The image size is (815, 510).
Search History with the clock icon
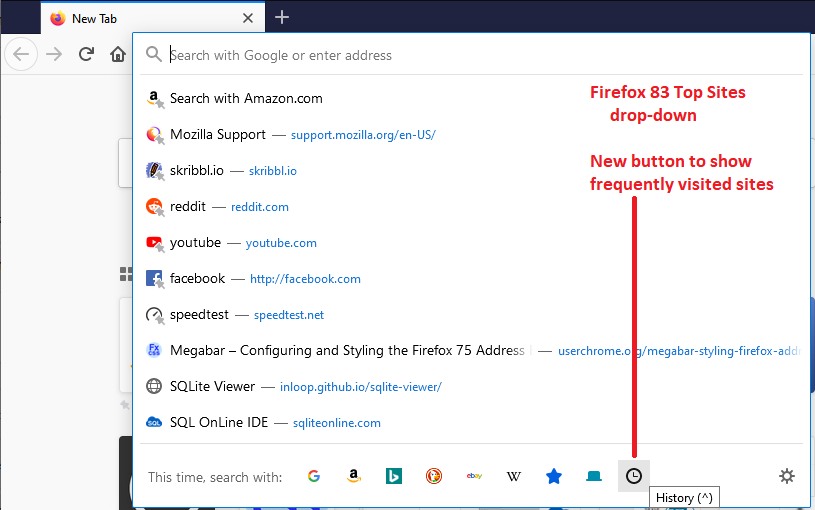[x=634, y=476]
